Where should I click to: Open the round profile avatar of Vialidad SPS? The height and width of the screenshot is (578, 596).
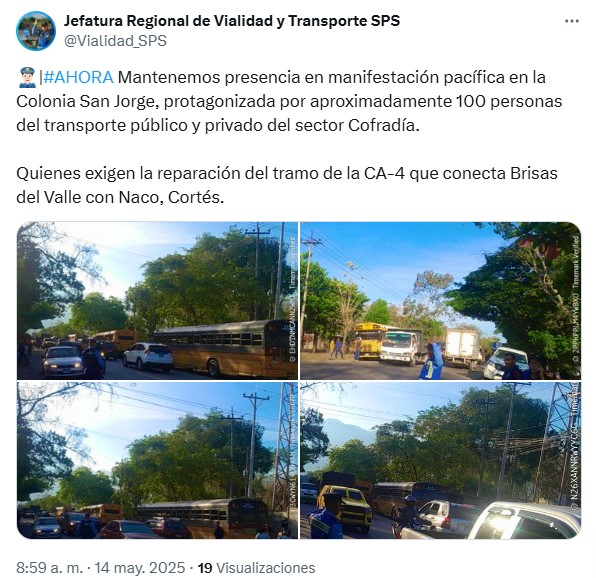pos(36,31)
